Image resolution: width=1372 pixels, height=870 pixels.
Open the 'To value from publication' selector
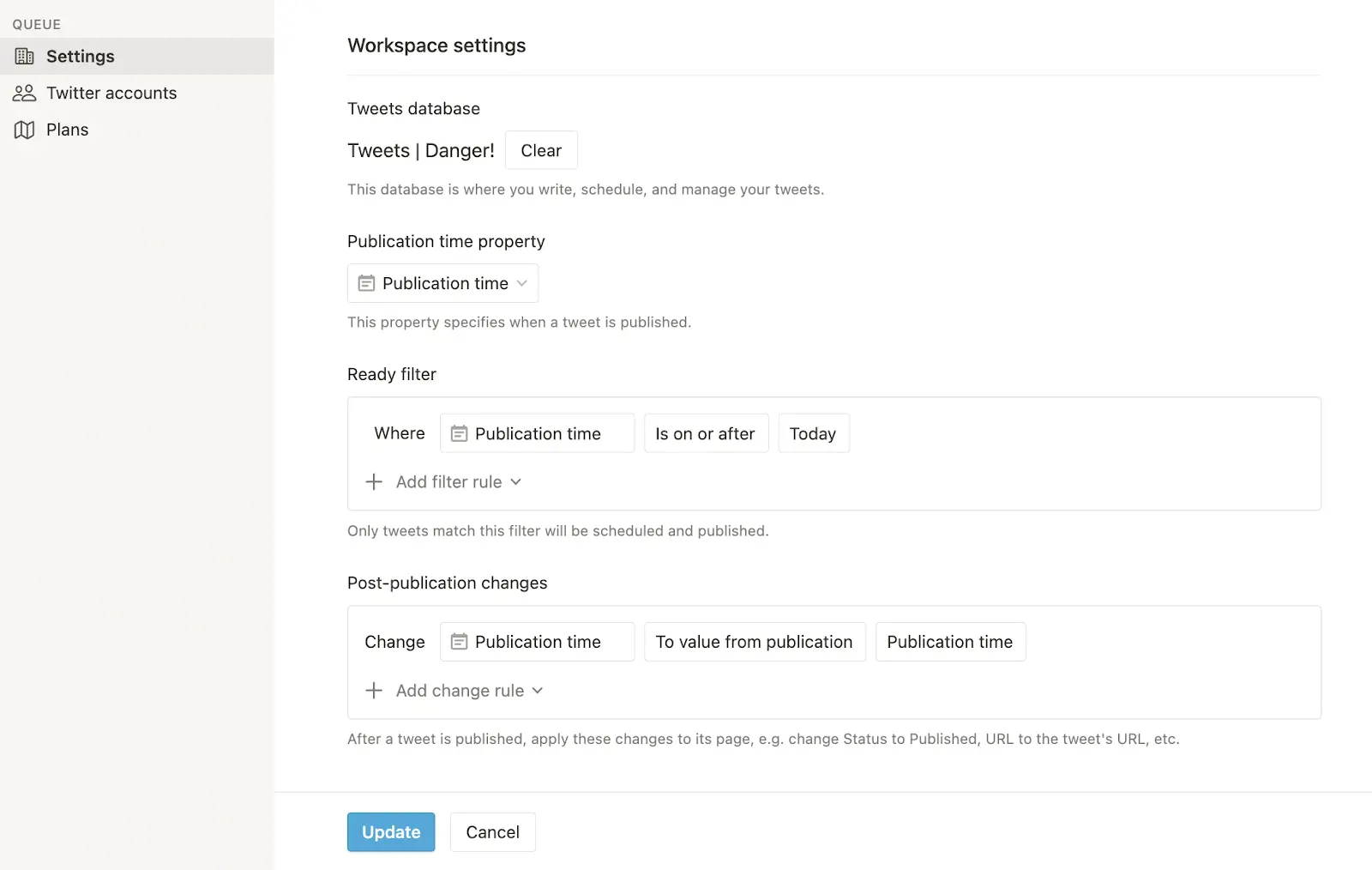point(754,641)
